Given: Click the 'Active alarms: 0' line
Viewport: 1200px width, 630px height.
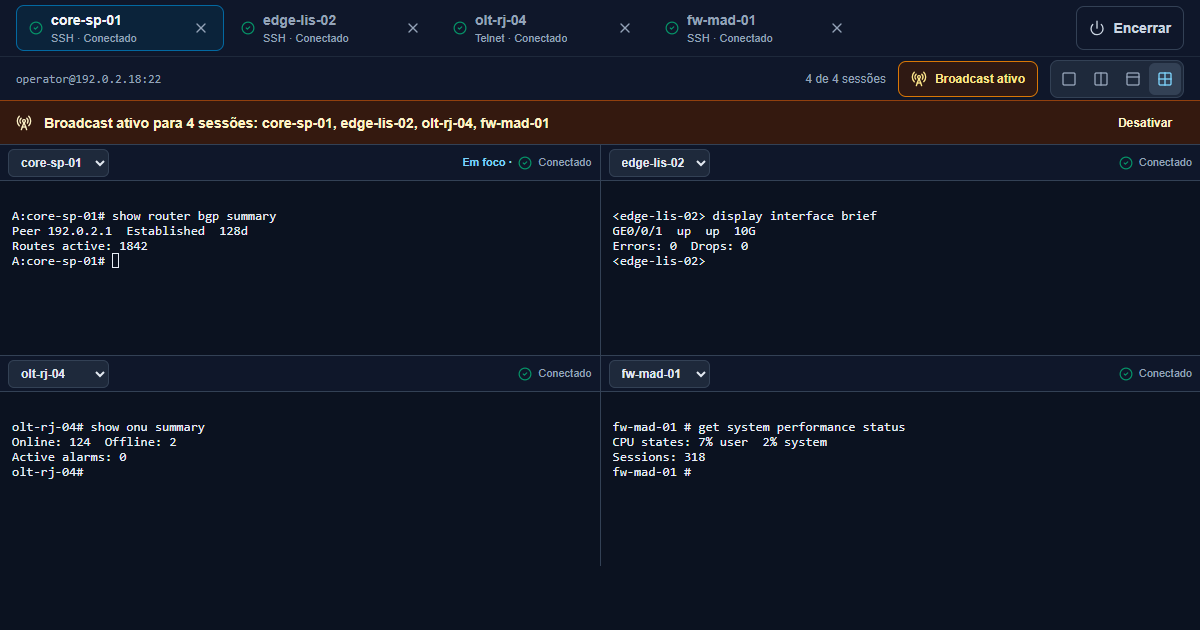Looking at the screenshot, I should pyautogui.click(x=69, y=457).
